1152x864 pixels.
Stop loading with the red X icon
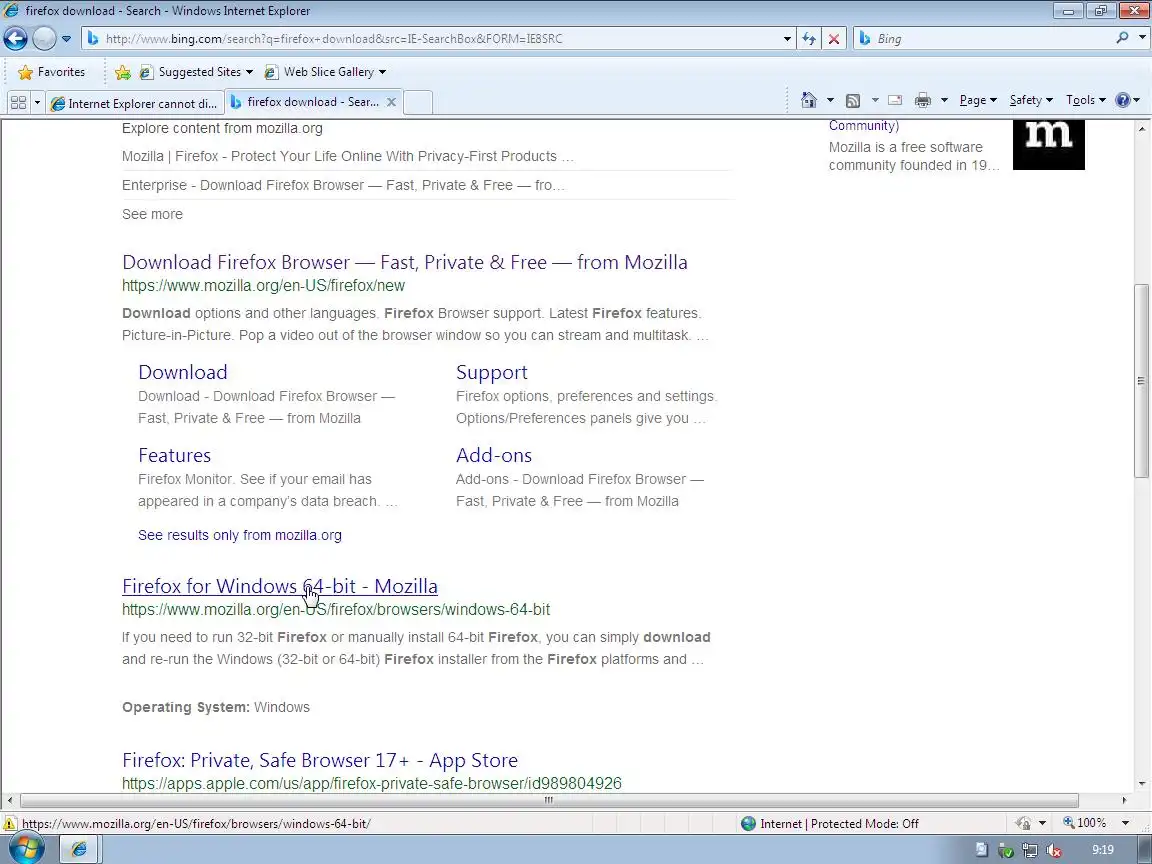tap(834, 38)
